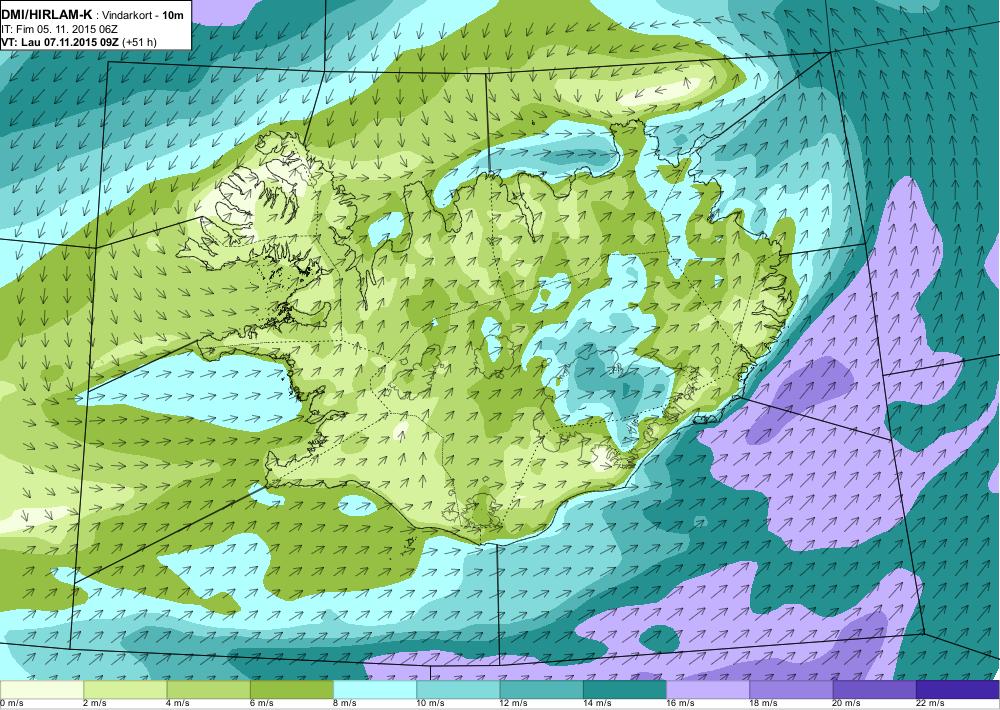The width and height of the screenshot is (1000, 710).
Task: Click the '(+51 h)' forecast offset text
Action: point(139,42)
